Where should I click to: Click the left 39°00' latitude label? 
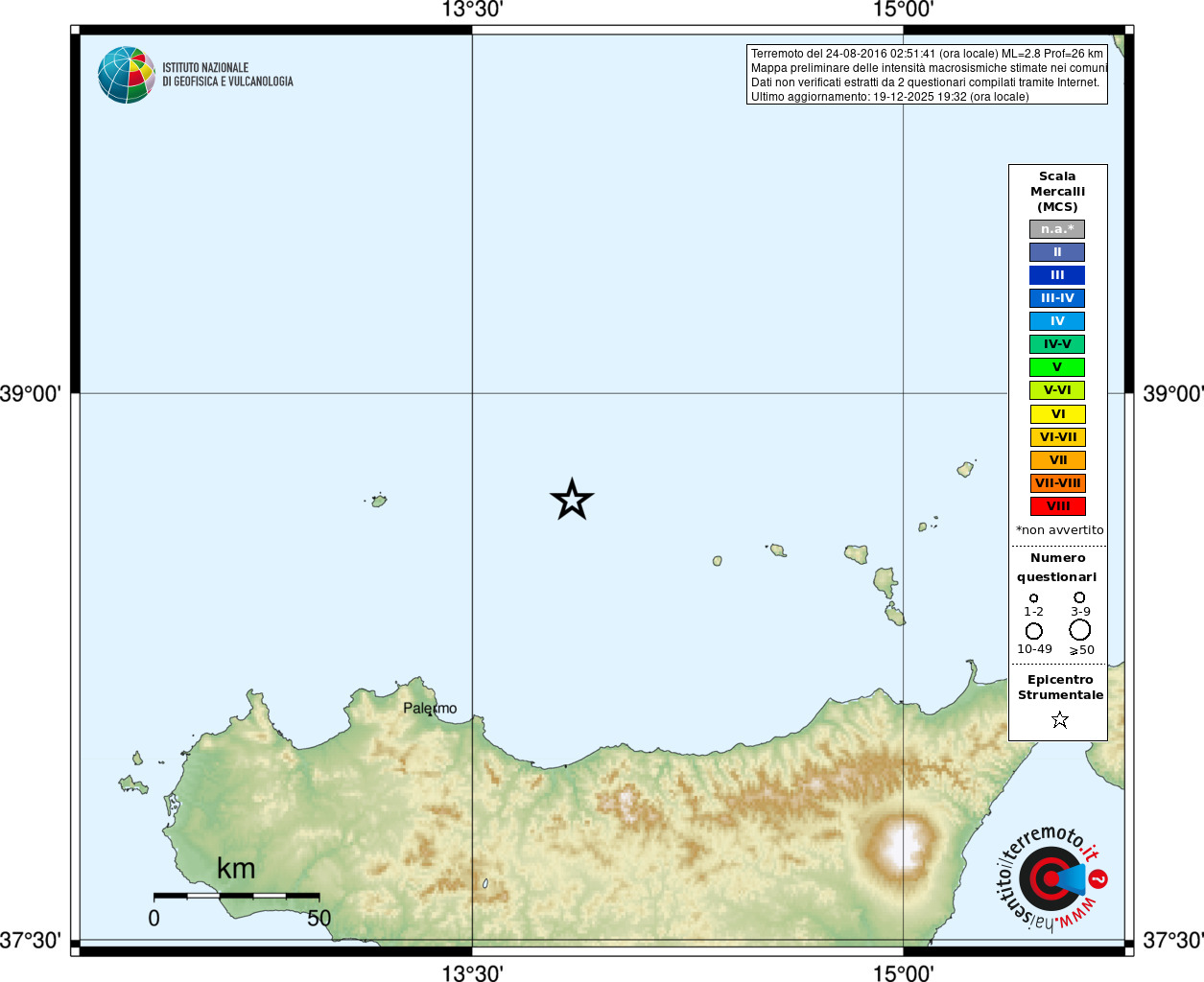pos(31,394)
